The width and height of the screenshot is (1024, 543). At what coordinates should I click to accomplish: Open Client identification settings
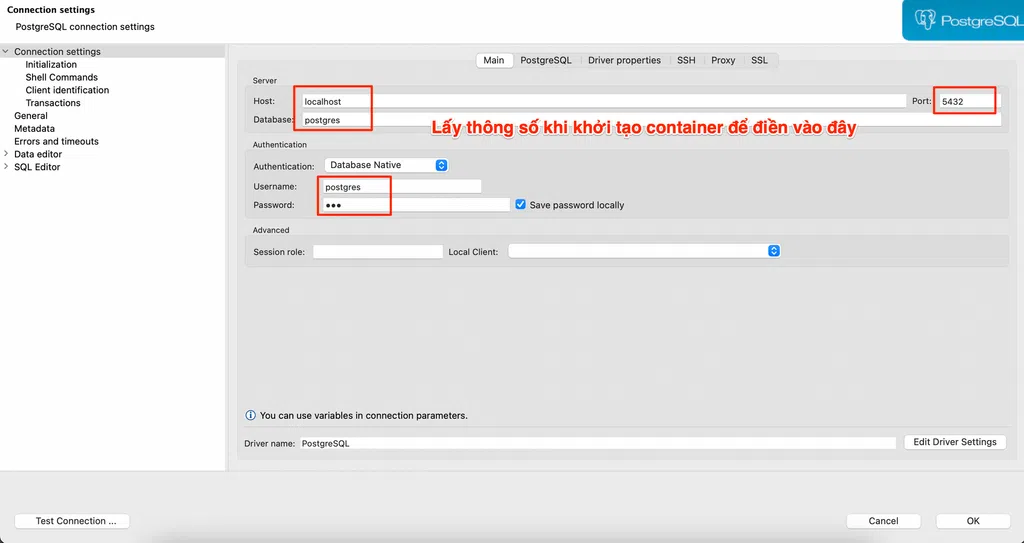point(67,90)
